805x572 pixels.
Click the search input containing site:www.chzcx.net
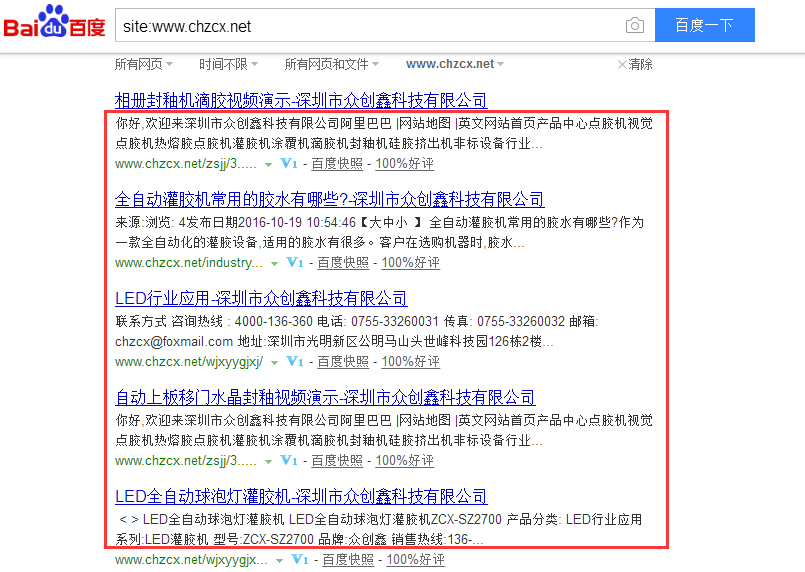point(370,25)
